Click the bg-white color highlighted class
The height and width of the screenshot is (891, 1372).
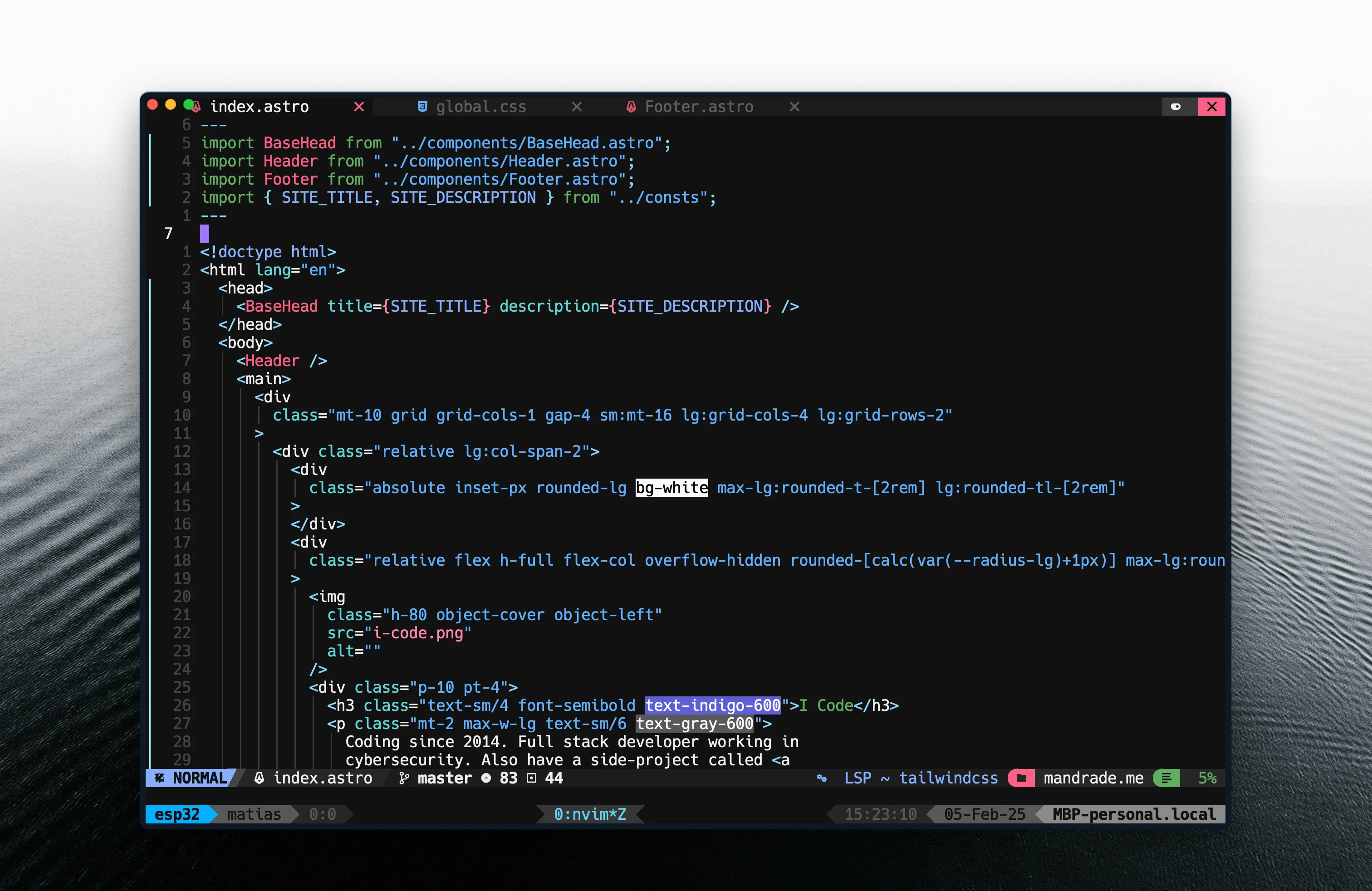click(x=671, y=488)
